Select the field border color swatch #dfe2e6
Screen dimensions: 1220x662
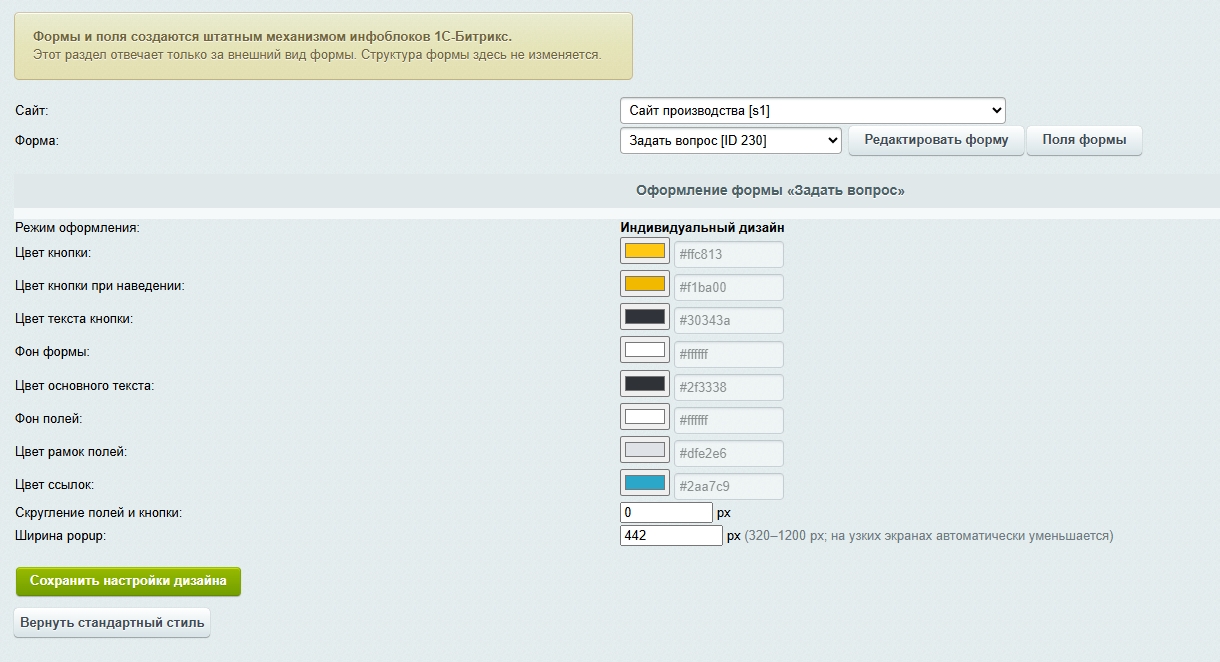[645, 450]
